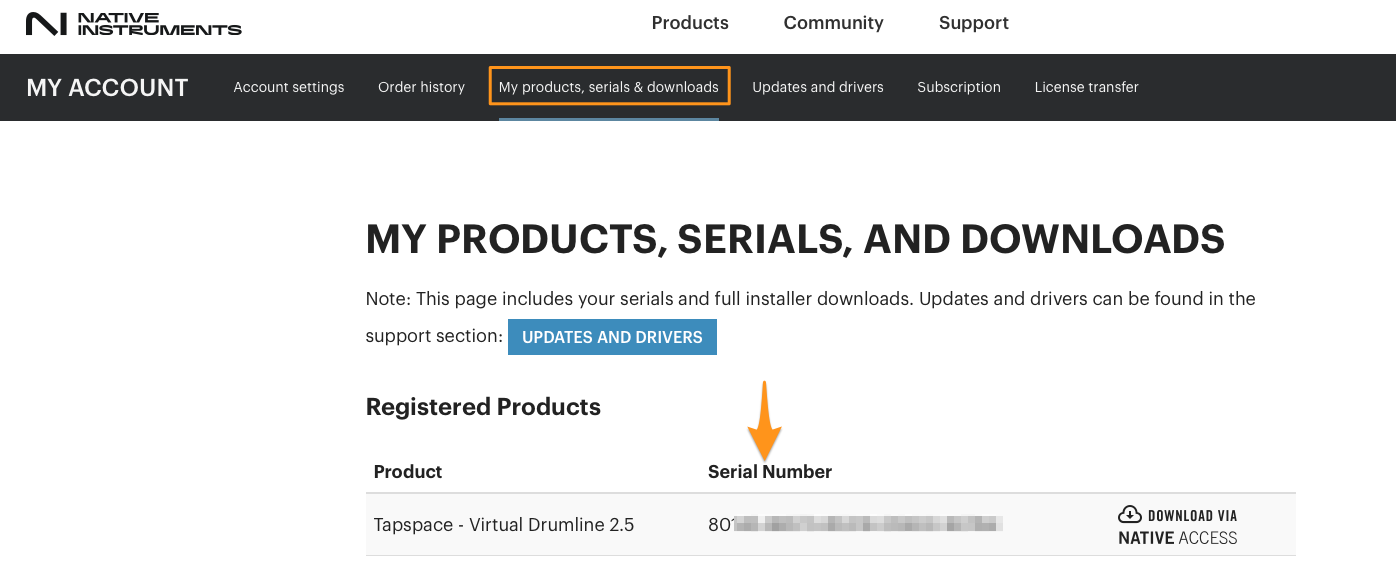Image resolution: width=1396 pixels, height=573 pixels.
Task: Click the My Products, Serials, and Downloads page title
Action: tap(795, 240)
